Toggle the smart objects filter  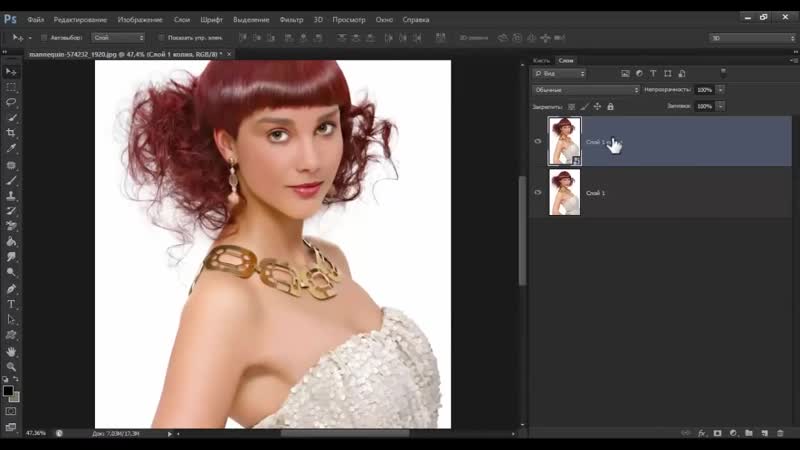coord(682,74)
